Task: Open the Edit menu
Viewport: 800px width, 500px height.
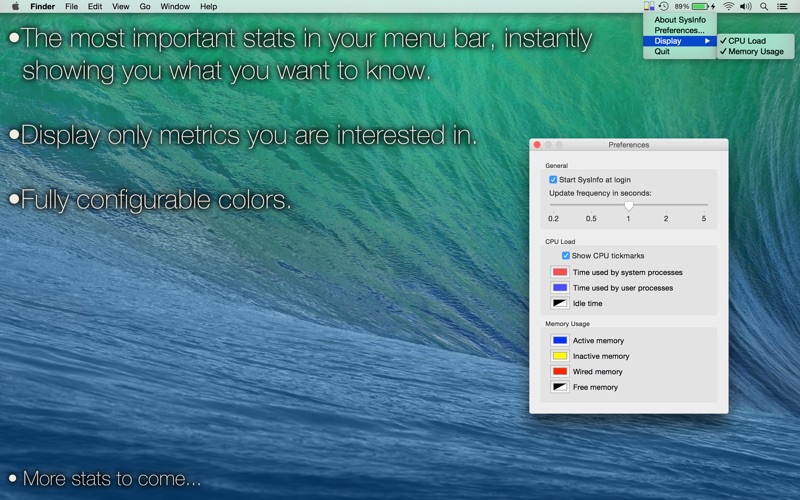Action: [95, 7]
